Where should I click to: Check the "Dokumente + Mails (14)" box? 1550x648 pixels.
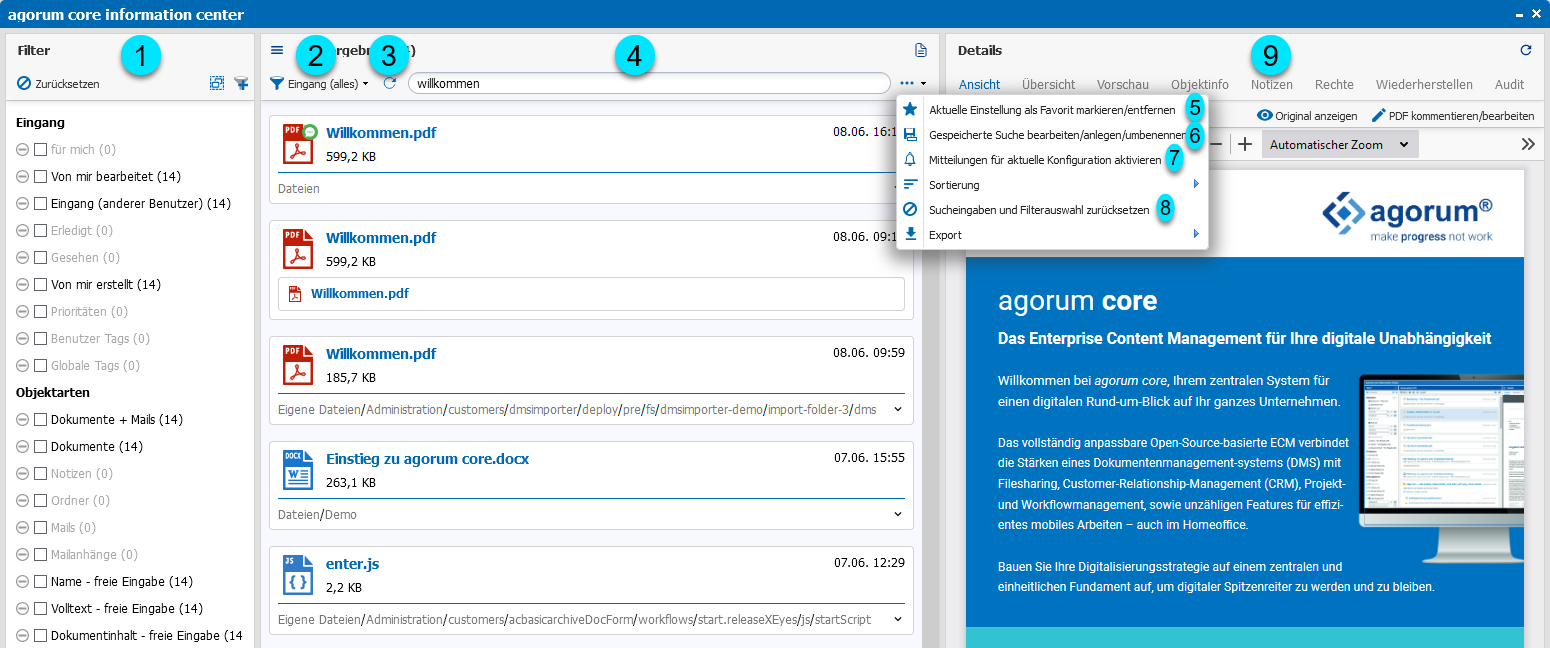click(41, 420)
